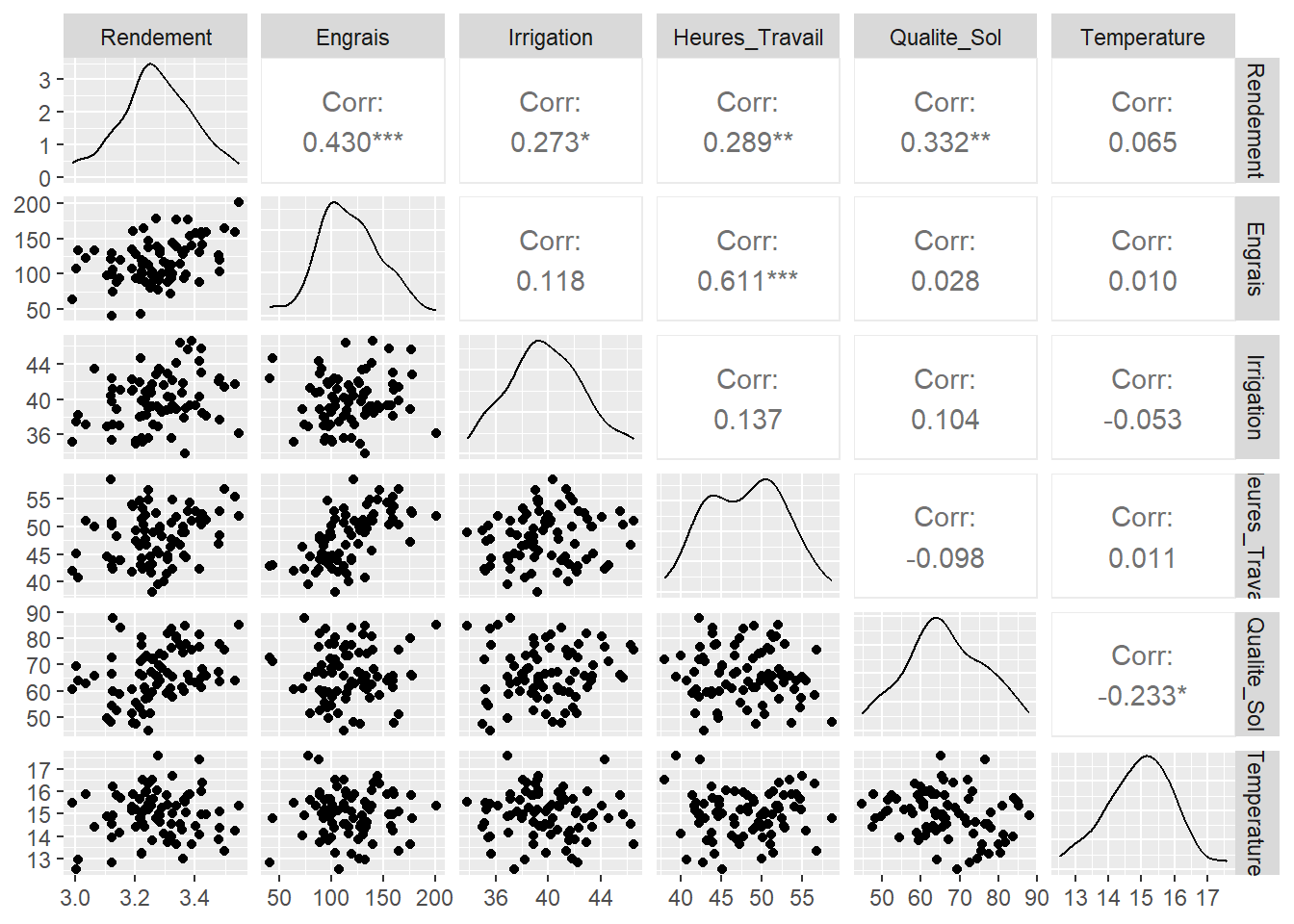Click the Corr -0.233* correlation cell
This screenshot has width=1294, height=924.
[x=1143, y=676]
